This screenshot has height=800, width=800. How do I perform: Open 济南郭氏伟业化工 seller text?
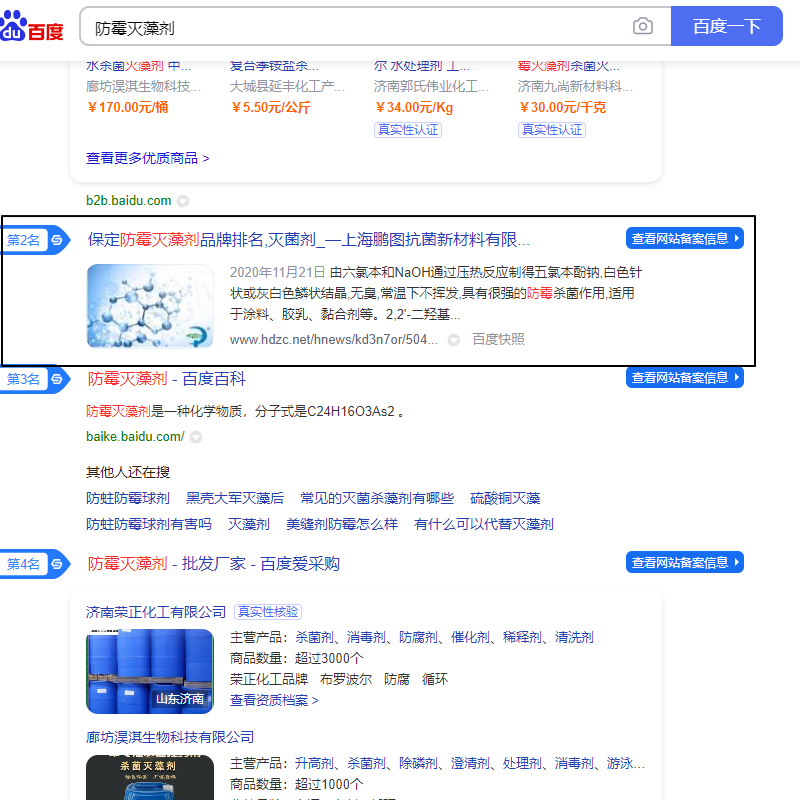(431, 87)
